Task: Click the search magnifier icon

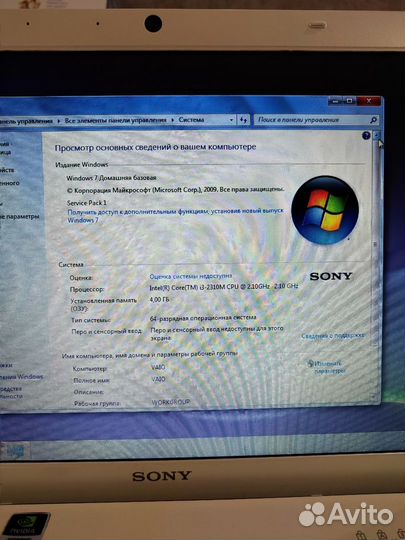Action: point(373,120)
